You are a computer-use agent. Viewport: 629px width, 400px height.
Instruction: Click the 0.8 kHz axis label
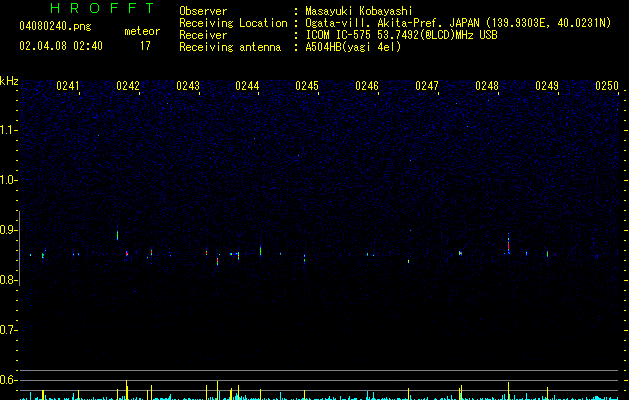pyautogui.click(x=8, y=280)
